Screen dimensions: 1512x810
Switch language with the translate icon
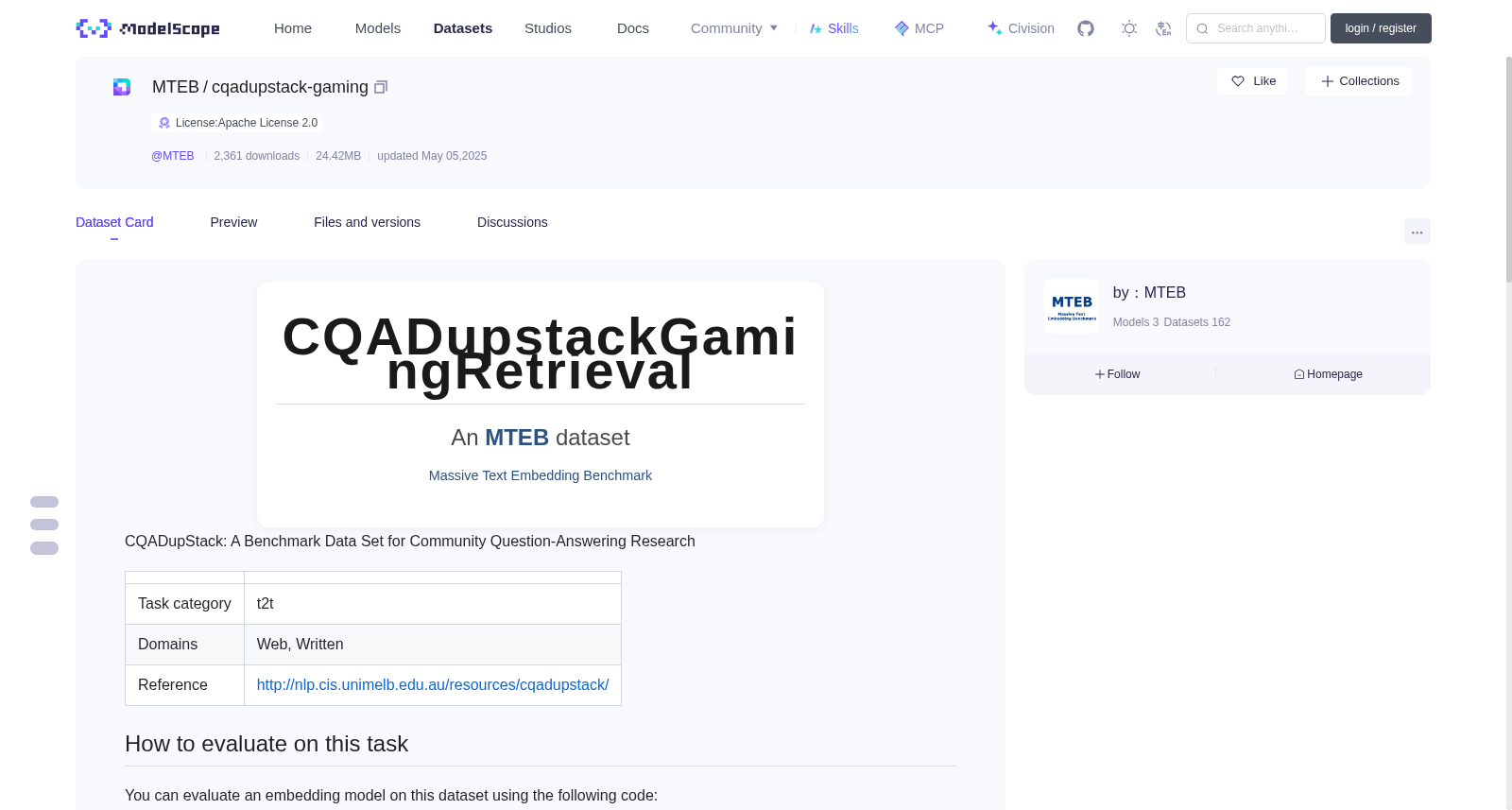coord(1163,28)
